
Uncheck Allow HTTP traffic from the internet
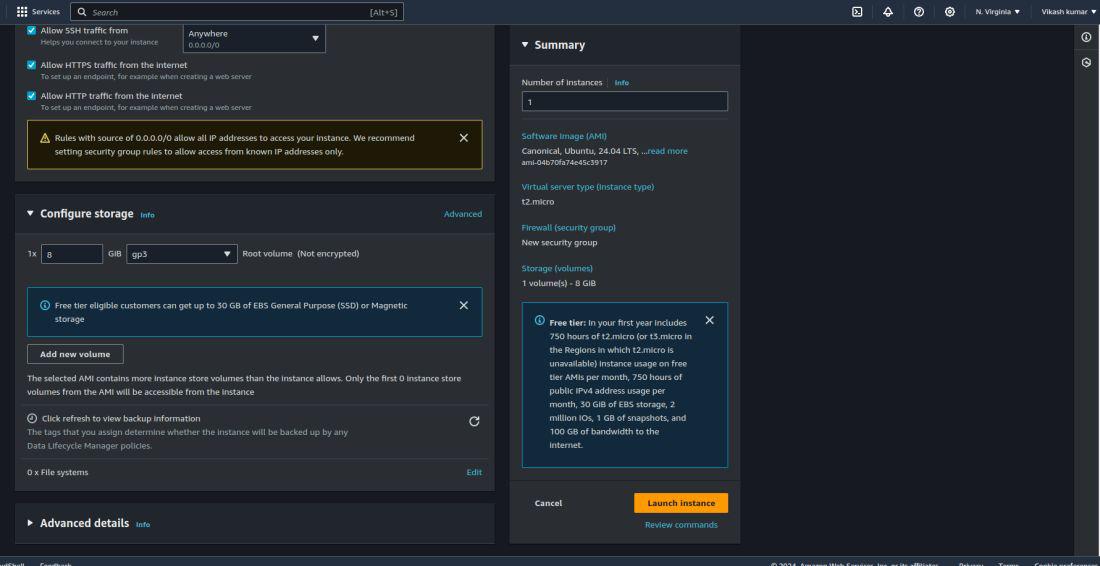[x=32, y=95]
